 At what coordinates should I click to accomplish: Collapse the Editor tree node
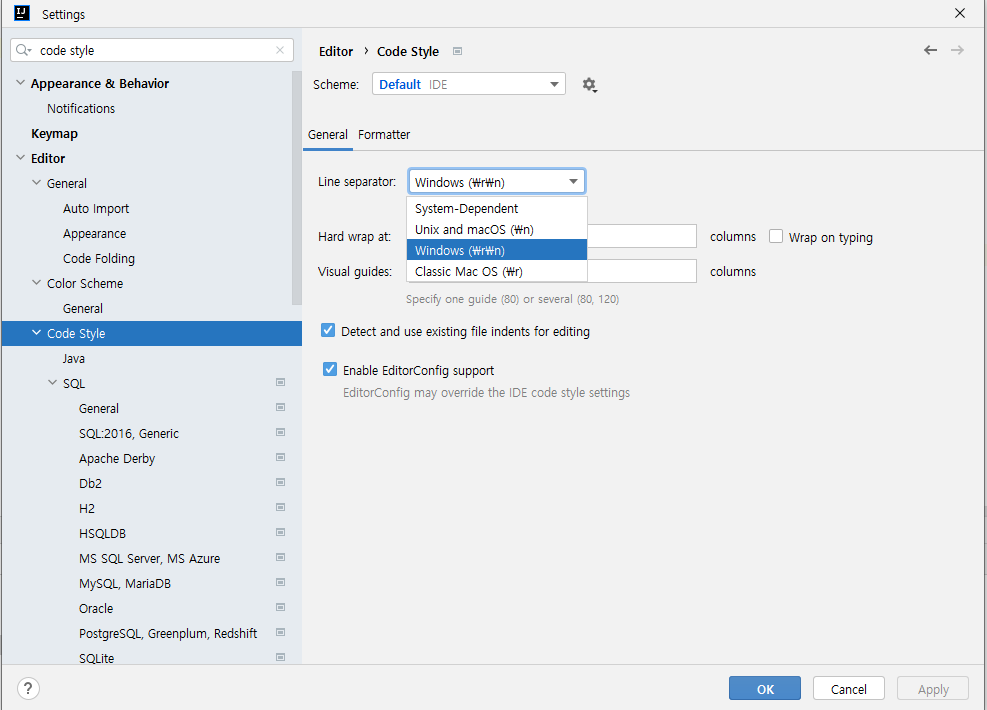20,158
